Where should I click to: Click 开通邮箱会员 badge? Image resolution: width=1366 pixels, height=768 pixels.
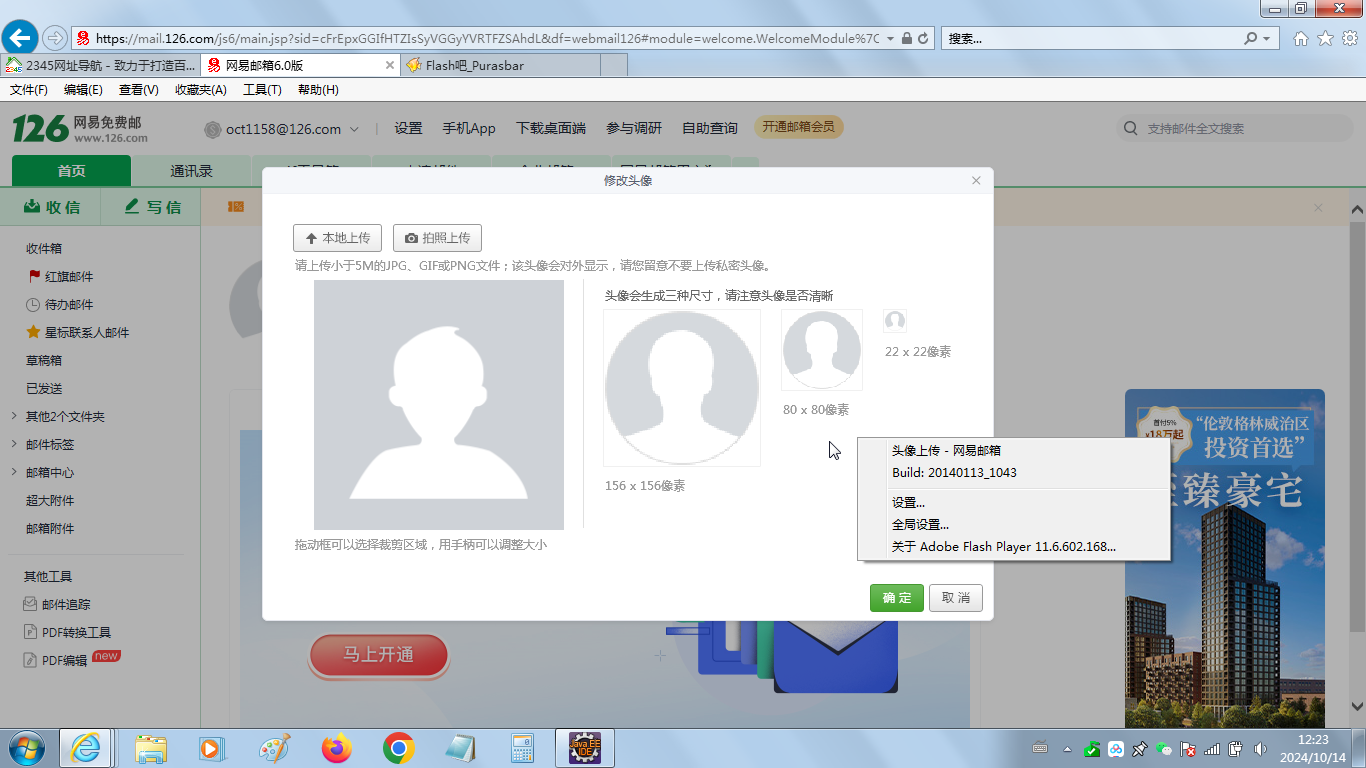coord(799,127)
